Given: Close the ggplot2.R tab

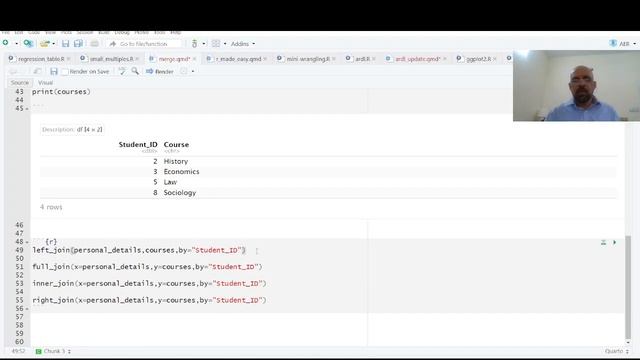Looking at the screenshot, I should pyautogui.click(x=495, y=59).
